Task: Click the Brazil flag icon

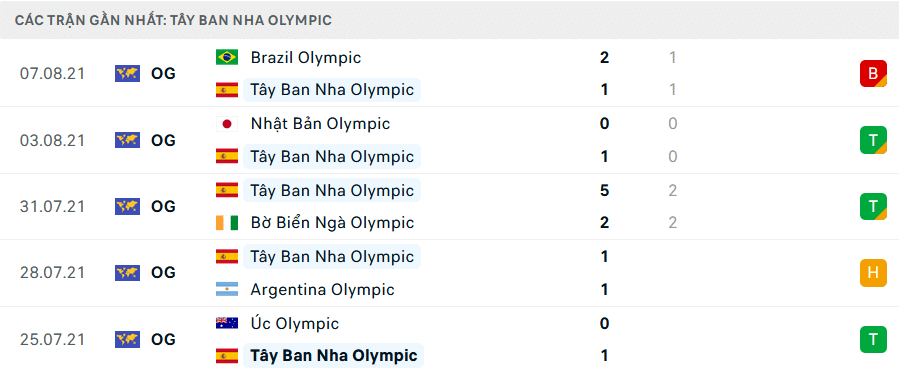Action: (226, 57)
